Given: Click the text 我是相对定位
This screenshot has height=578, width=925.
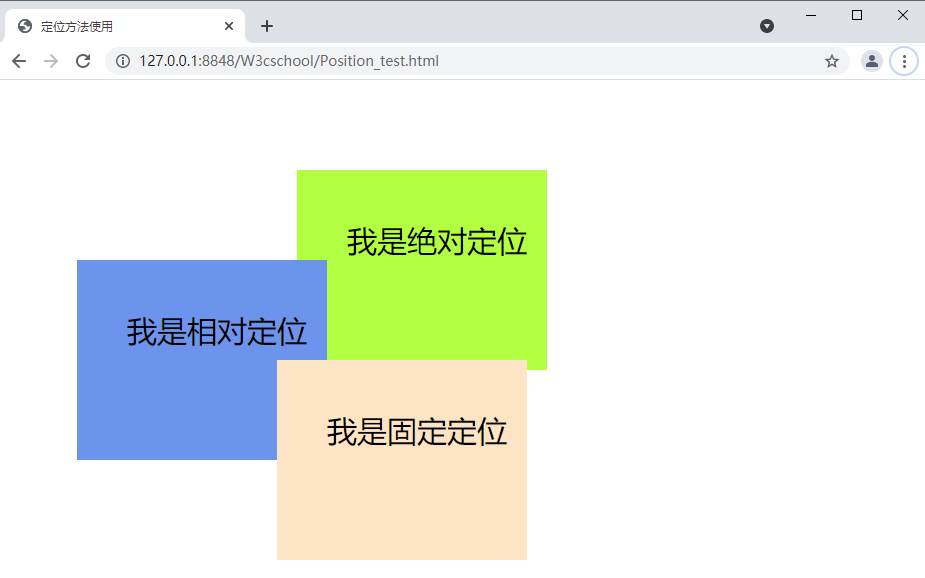Looking at the screenshot, I should point(217,332).
